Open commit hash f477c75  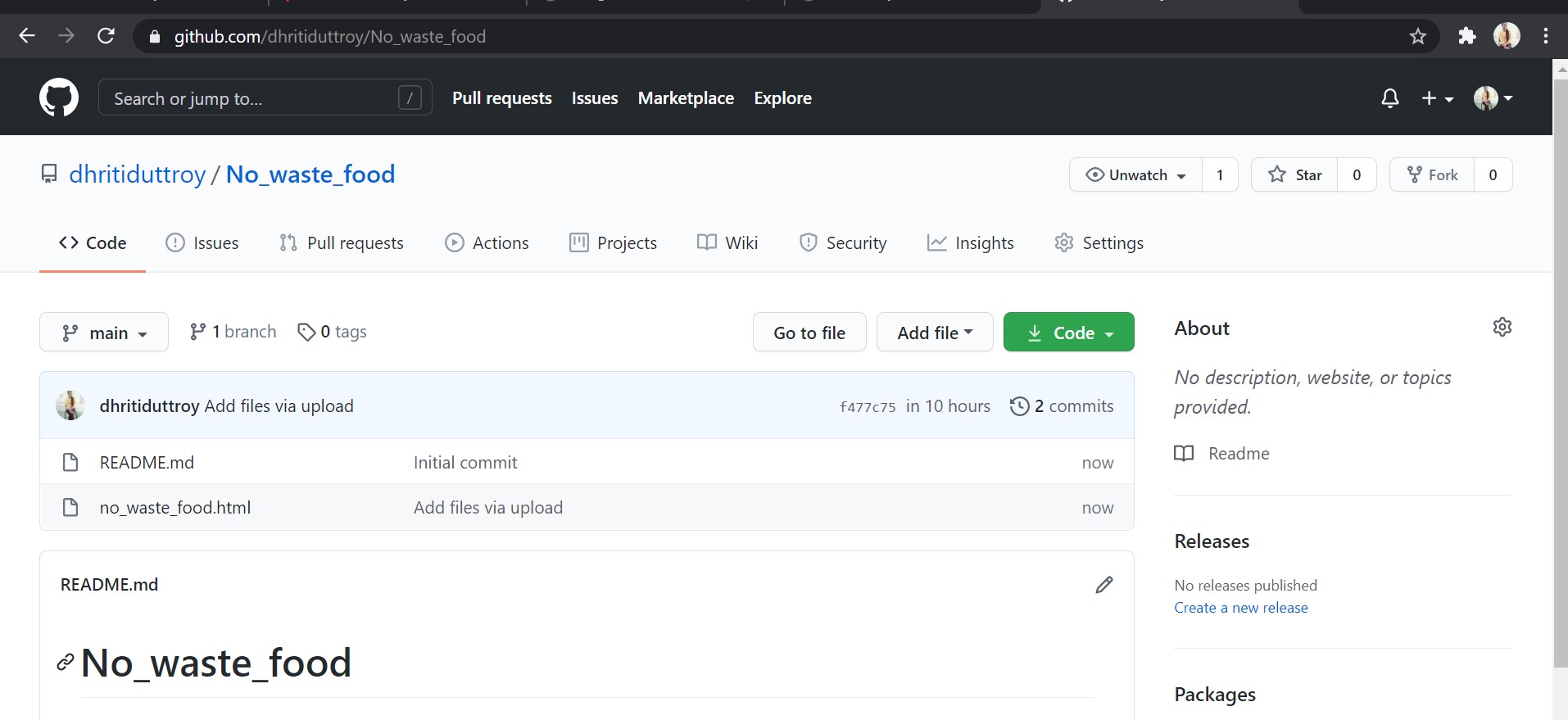click(x=868, y=407)
